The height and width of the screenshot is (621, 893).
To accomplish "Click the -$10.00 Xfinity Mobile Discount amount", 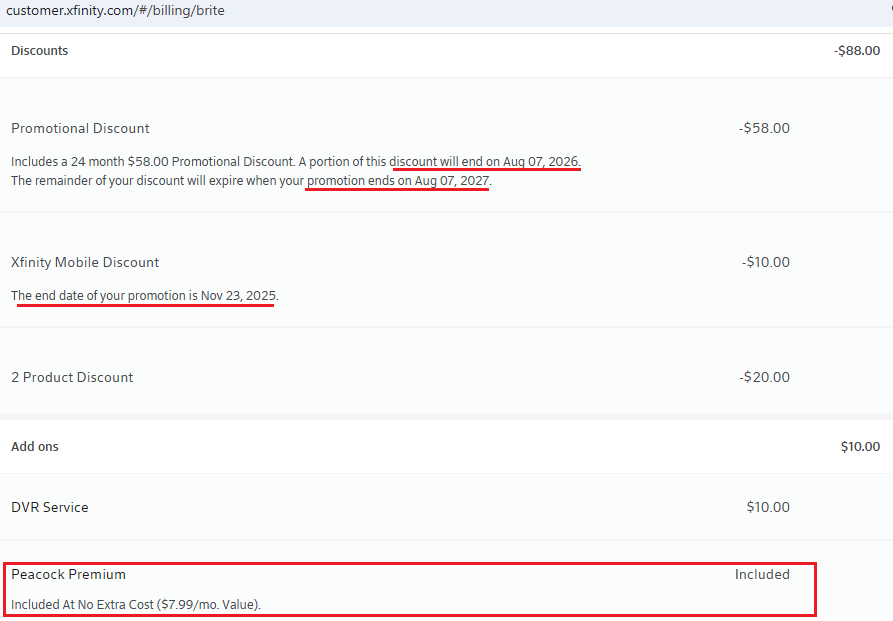I will click(x=765, y=262).
